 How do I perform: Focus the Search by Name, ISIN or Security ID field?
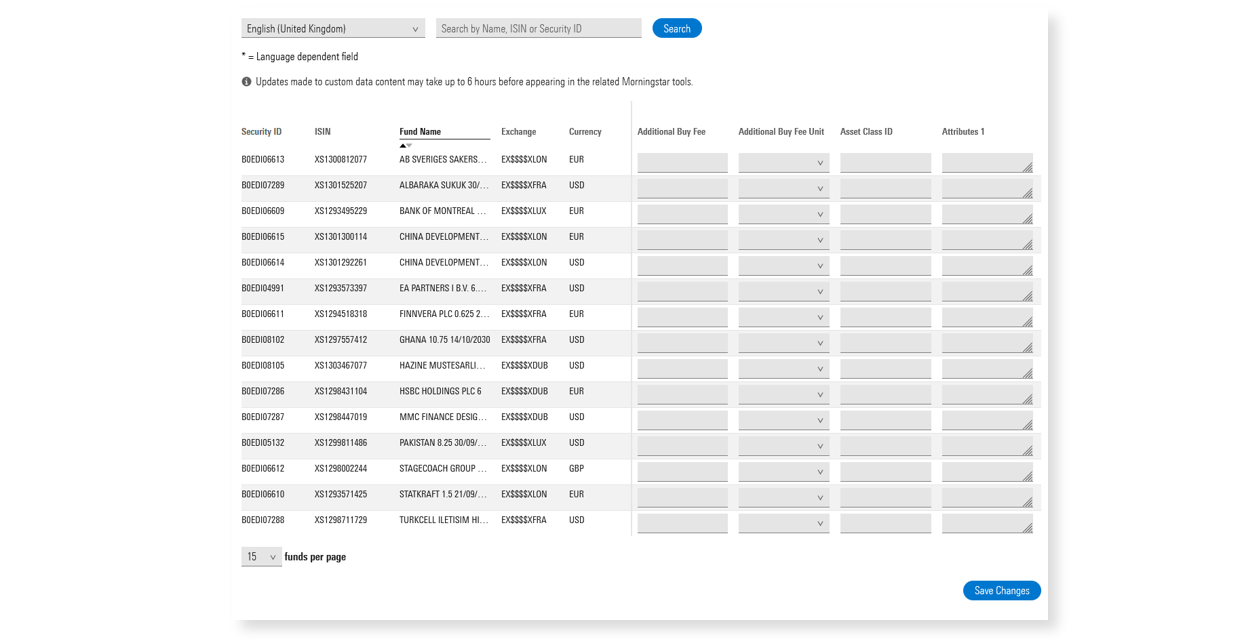tap(538, 29)
